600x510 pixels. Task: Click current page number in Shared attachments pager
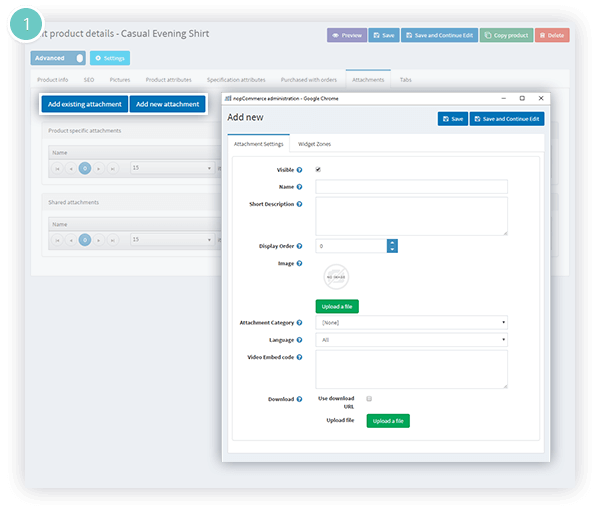(85, 240)
